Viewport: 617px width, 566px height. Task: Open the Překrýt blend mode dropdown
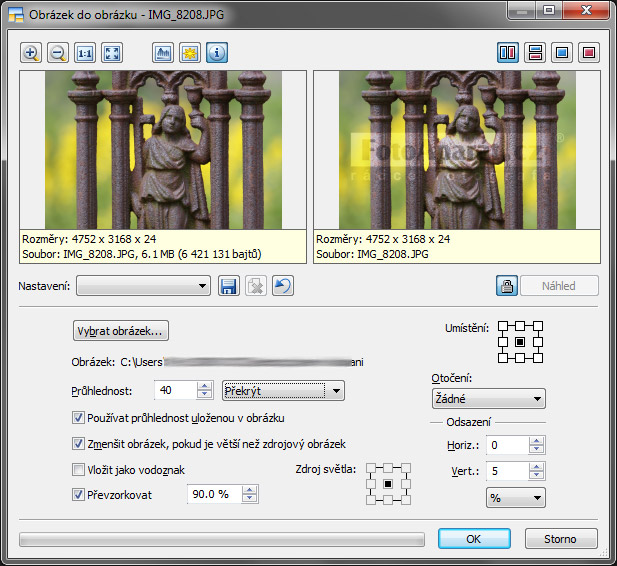pos(283,391)
